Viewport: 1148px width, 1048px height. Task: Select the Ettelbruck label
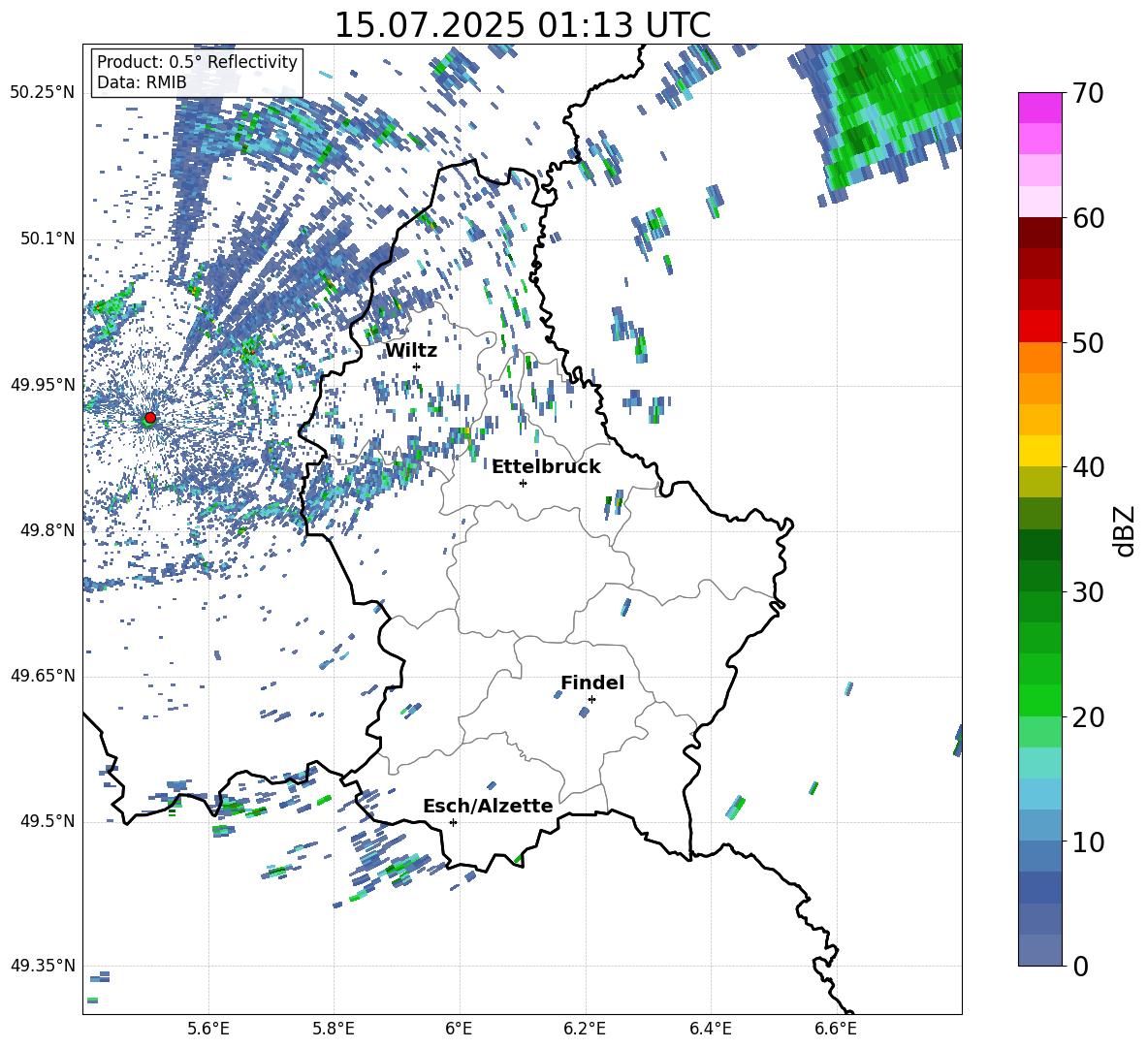click(x=546, y=467)
